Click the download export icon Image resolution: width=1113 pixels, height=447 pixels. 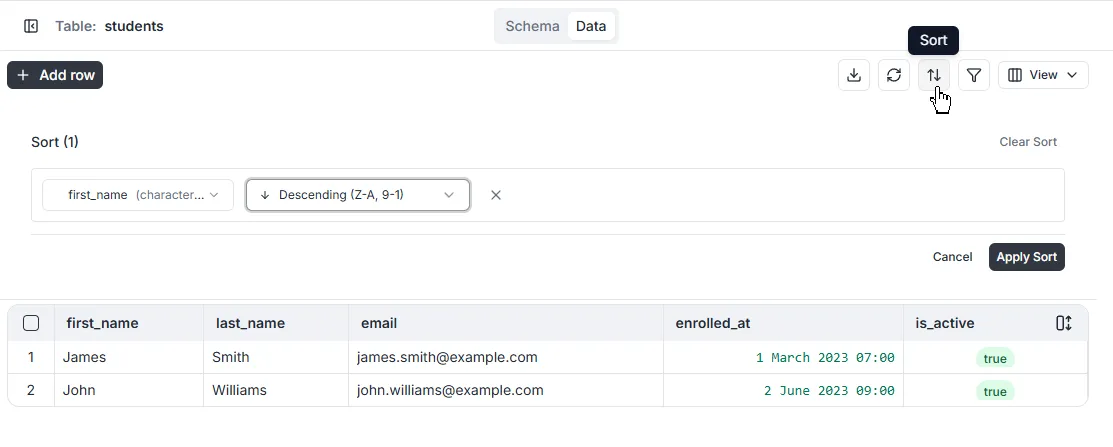[854, 75]
